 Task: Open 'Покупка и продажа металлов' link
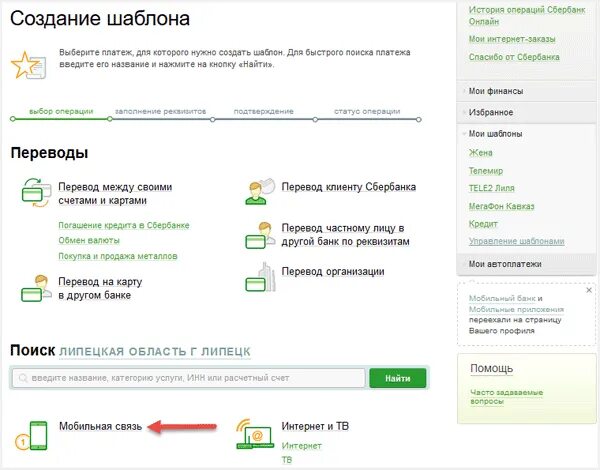pos(118,256)
